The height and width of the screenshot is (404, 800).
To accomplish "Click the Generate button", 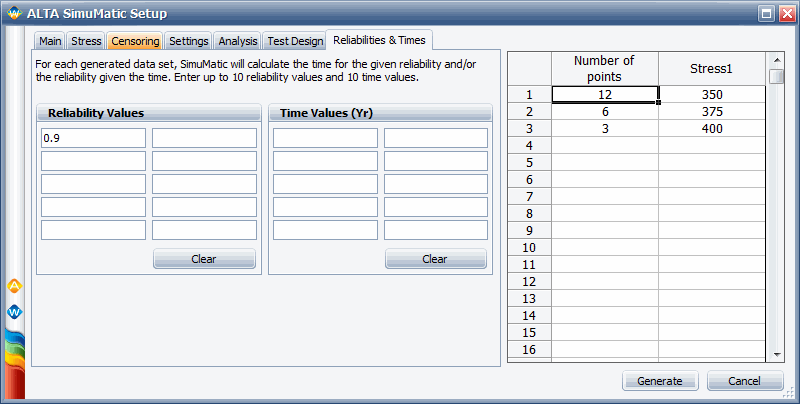I will click(x=660, y=381).
